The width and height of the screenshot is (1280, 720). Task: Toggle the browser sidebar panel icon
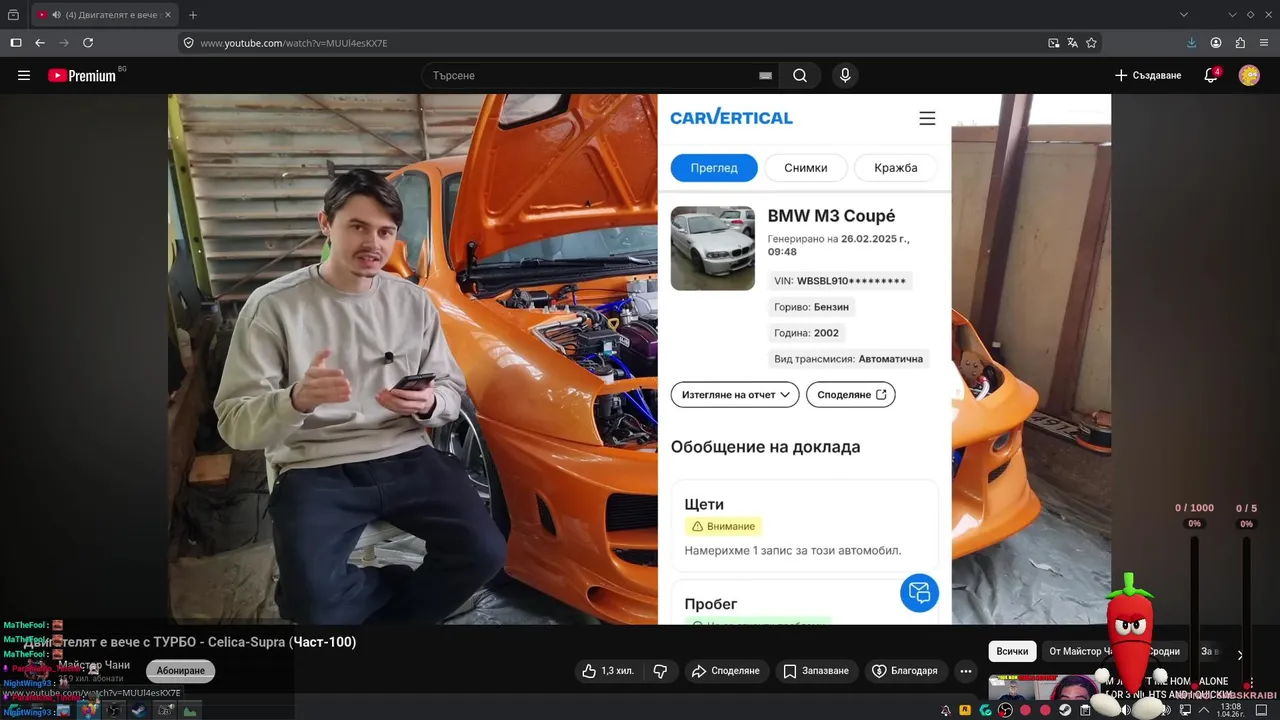pos(16,43)
